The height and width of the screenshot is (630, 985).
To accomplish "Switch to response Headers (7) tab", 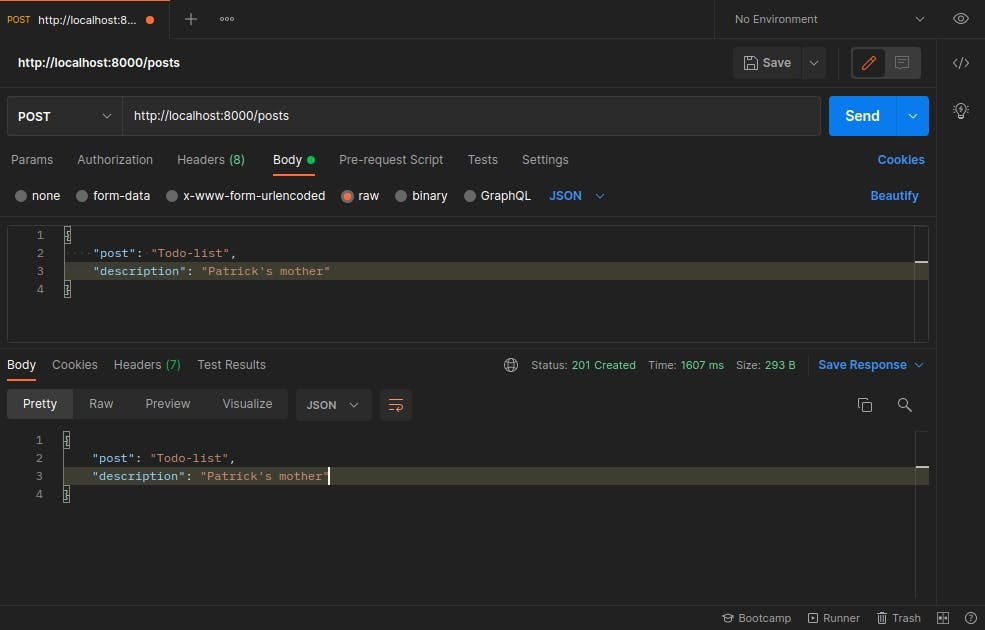I will [x=147, y=365].
